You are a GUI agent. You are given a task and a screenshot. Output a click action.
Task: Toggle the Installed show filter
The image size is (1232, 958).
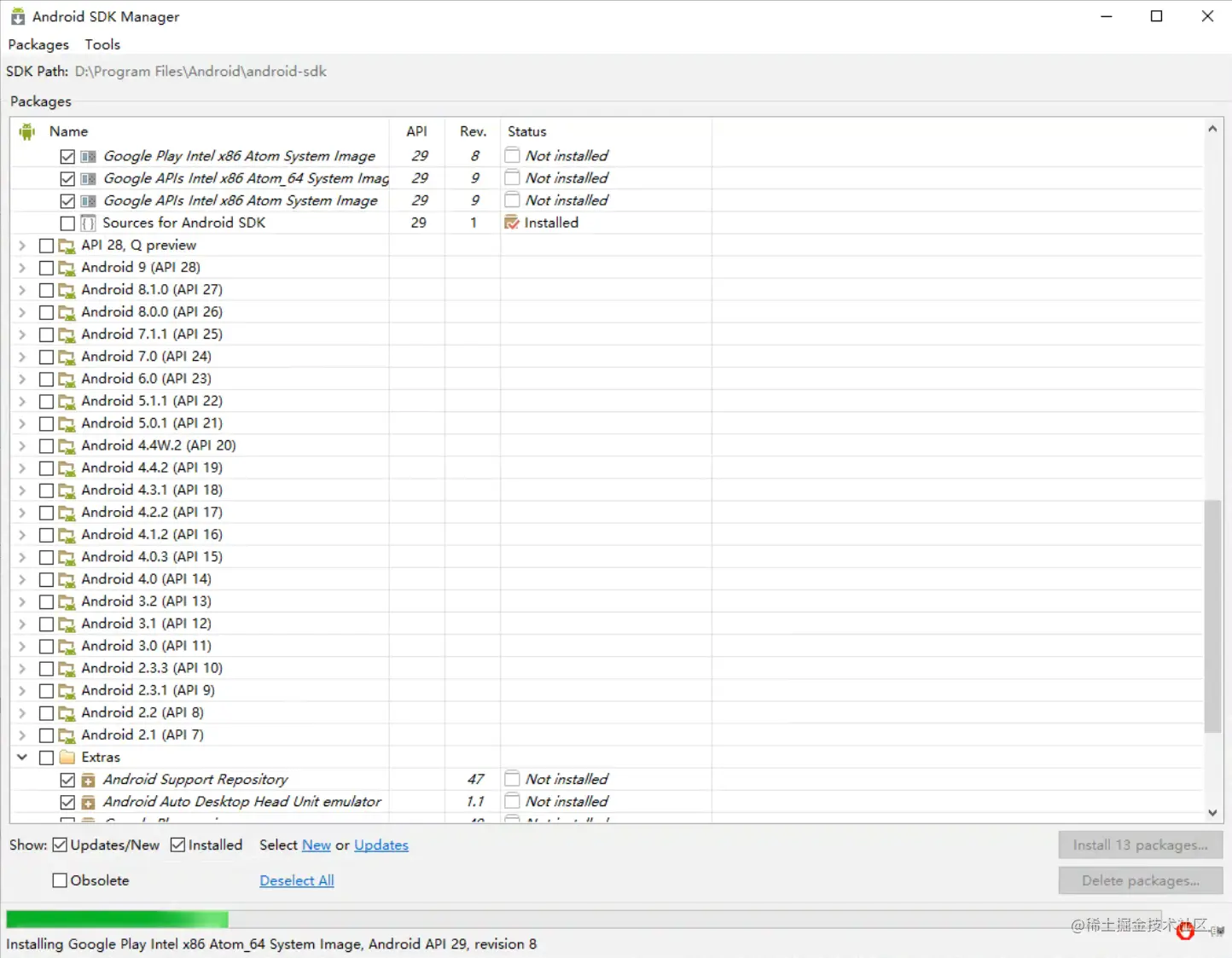point(177,845)
